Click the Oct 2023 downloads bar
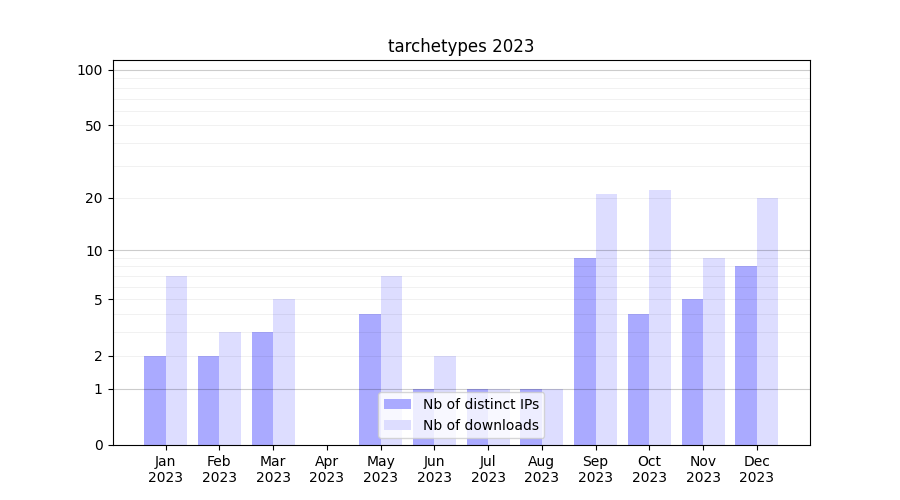Image resolution: width=900 pixels, height=500 pixels. [x=660, y=317]
